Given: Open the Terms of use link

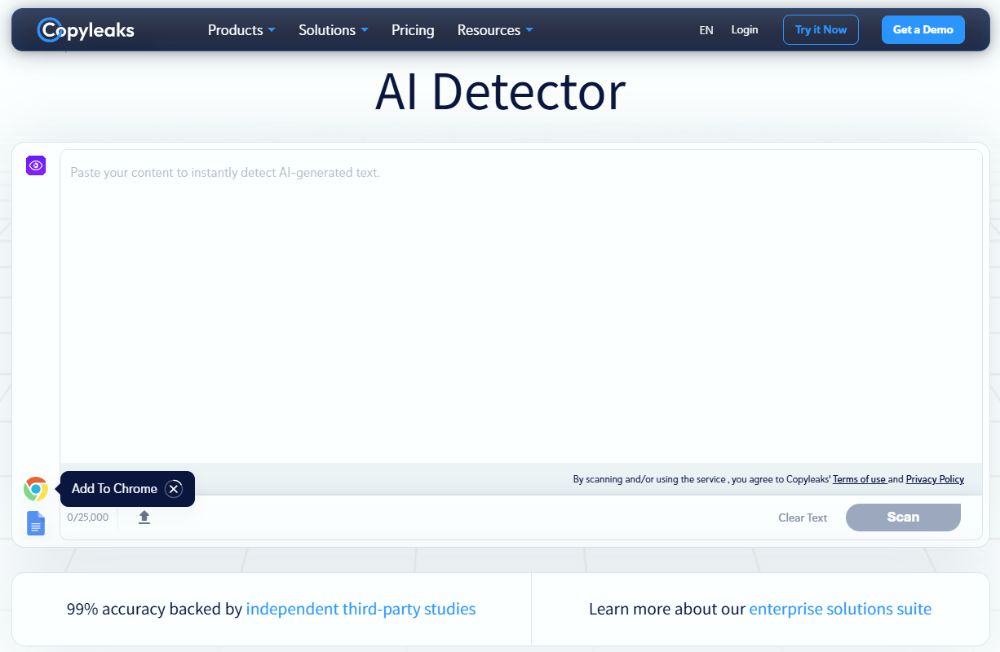Looking at the screenshot, I should [859, 479].
